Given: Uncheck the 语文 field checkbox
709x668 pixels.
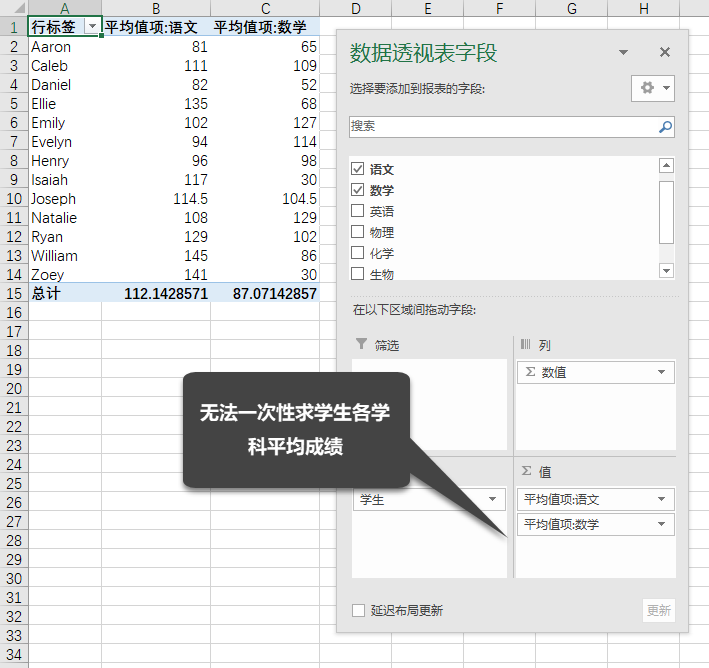Looking at the screenshot, I should tap(358, 169).
